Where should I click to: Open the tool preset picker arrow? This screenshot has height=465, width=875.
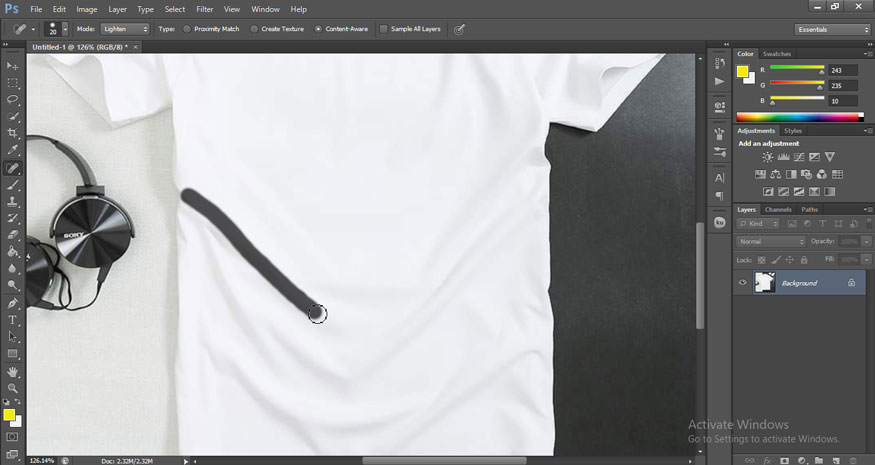(33, 30)
